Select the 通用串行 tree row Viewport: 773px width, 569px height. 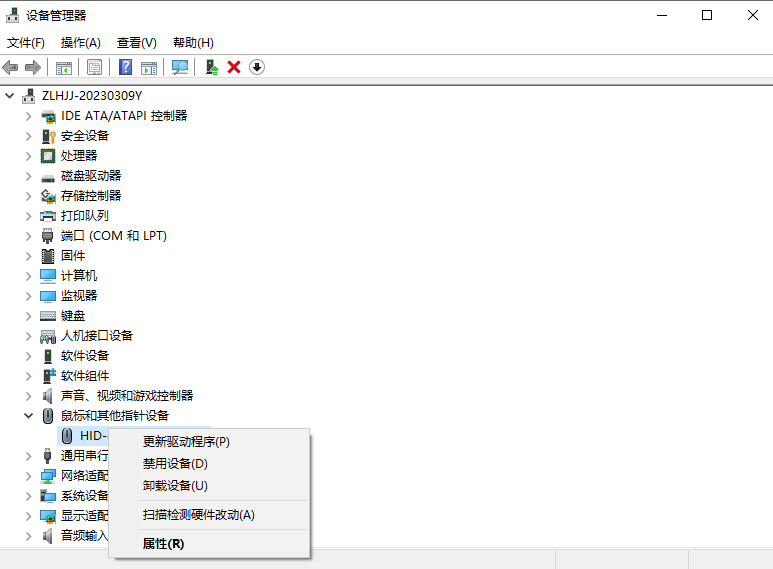pyautogui.click(x=84, y=456)
